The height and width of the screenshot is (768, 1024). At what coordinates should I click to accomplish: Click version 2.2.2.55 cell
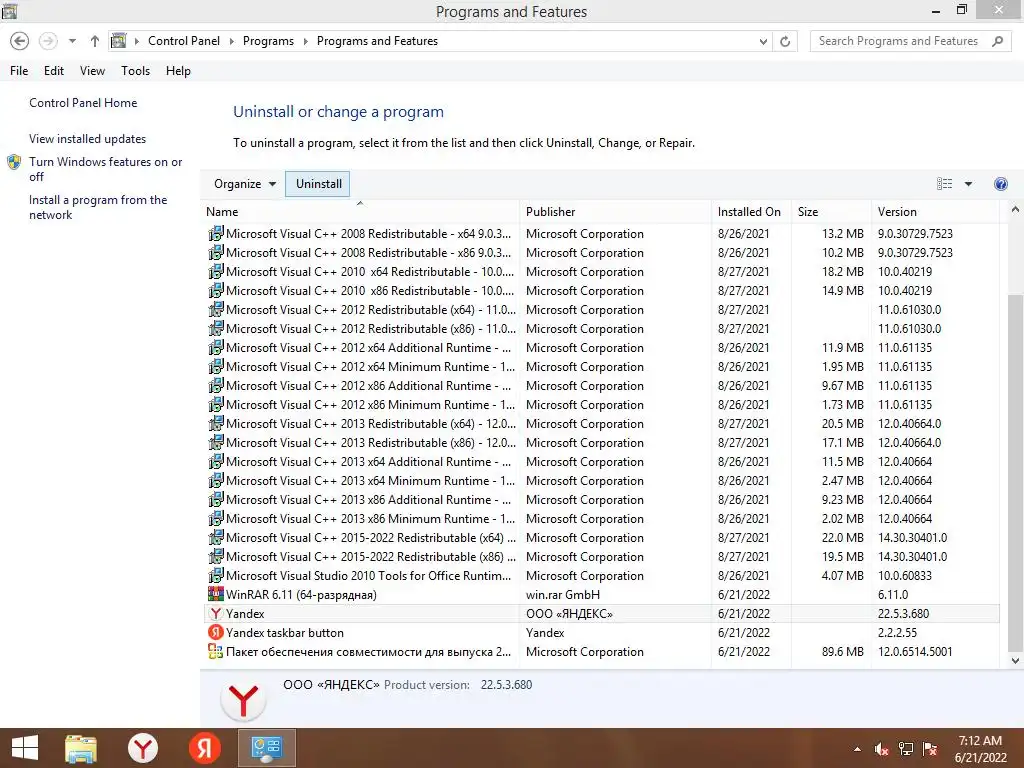(x=897, y=633)
